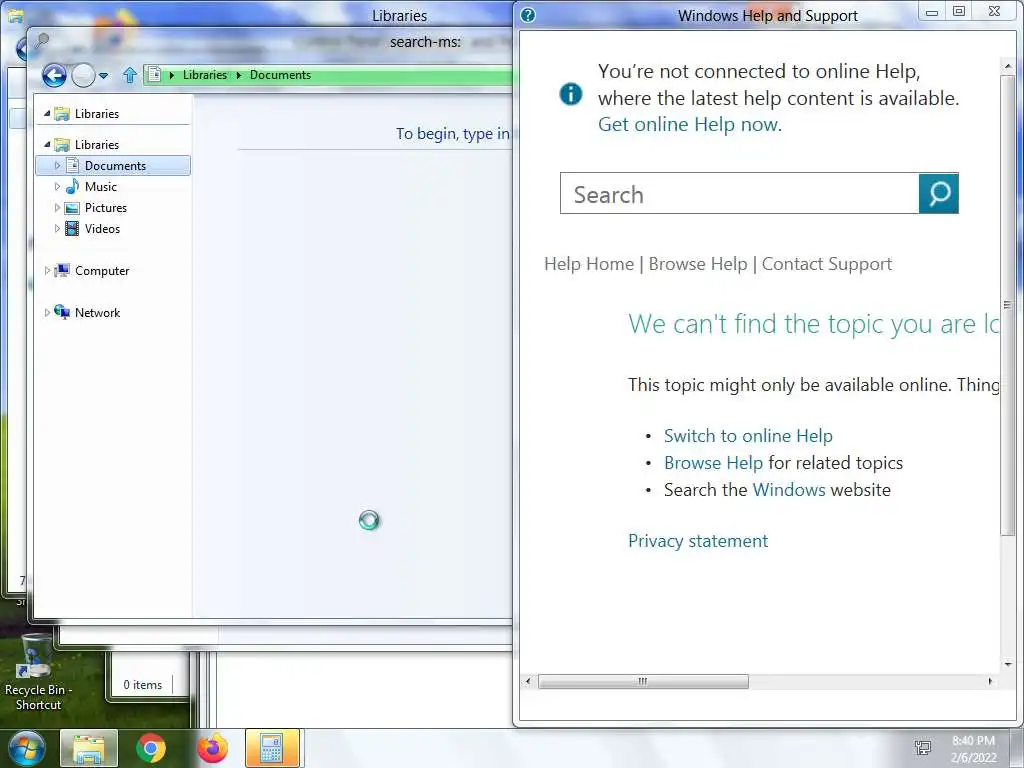Click the network tray icon
The image size is (1024, 768).
tap(923, 748)
